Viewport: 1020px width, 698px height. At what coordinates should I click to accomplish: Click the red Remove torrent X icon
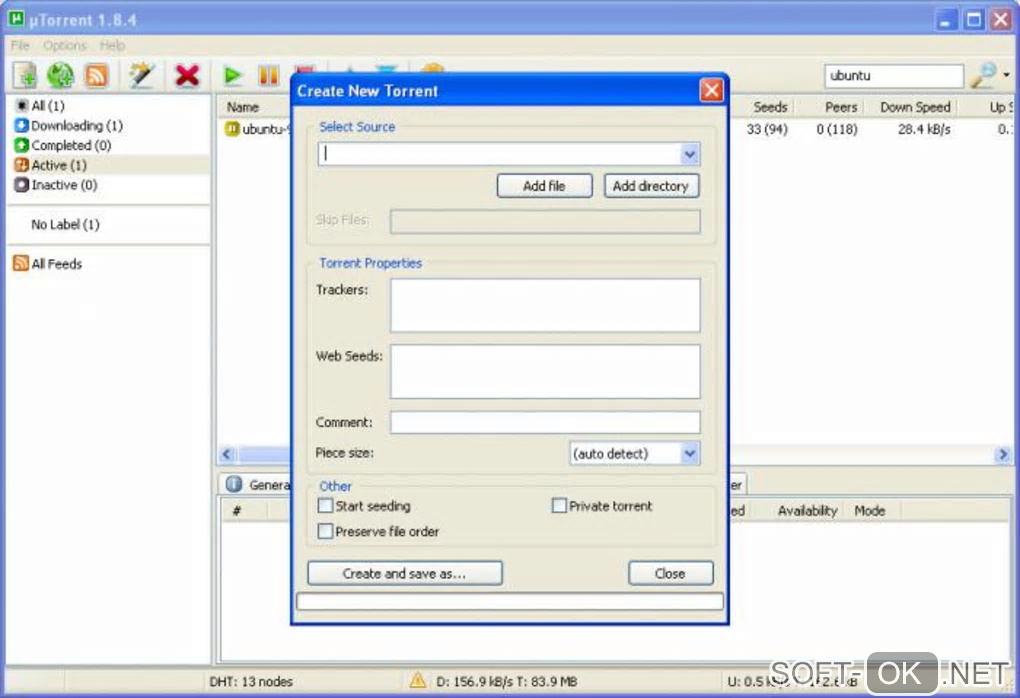click(187, 75)
